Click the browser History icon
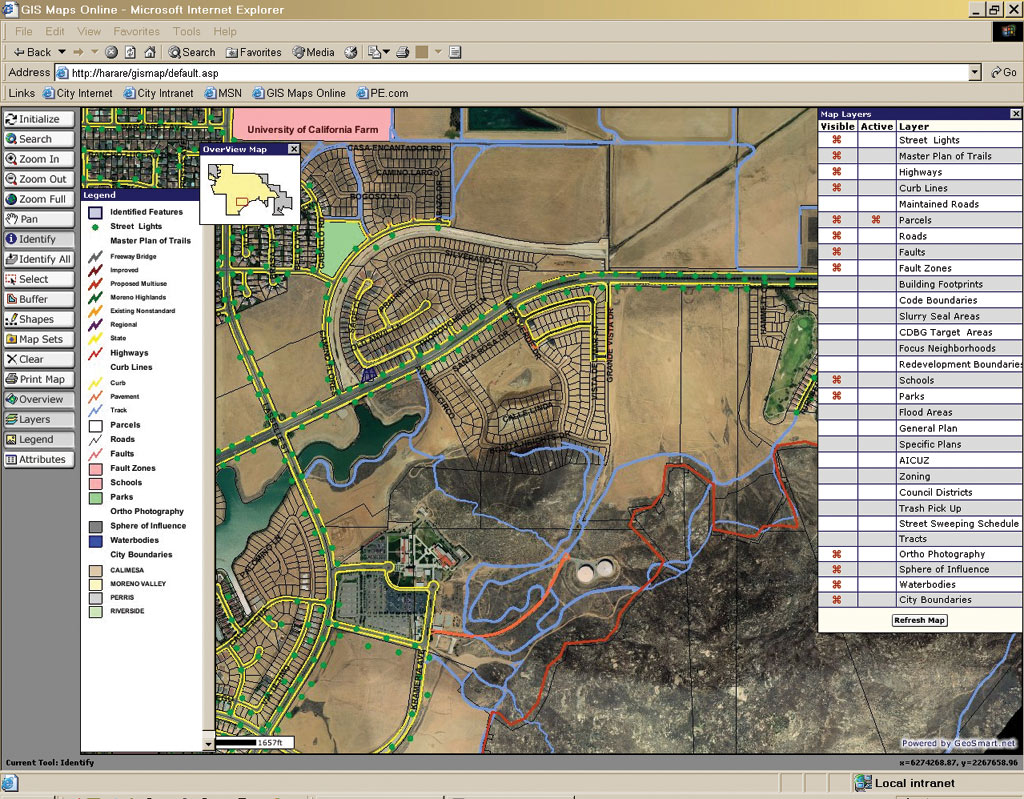 [x=351, y=52]
